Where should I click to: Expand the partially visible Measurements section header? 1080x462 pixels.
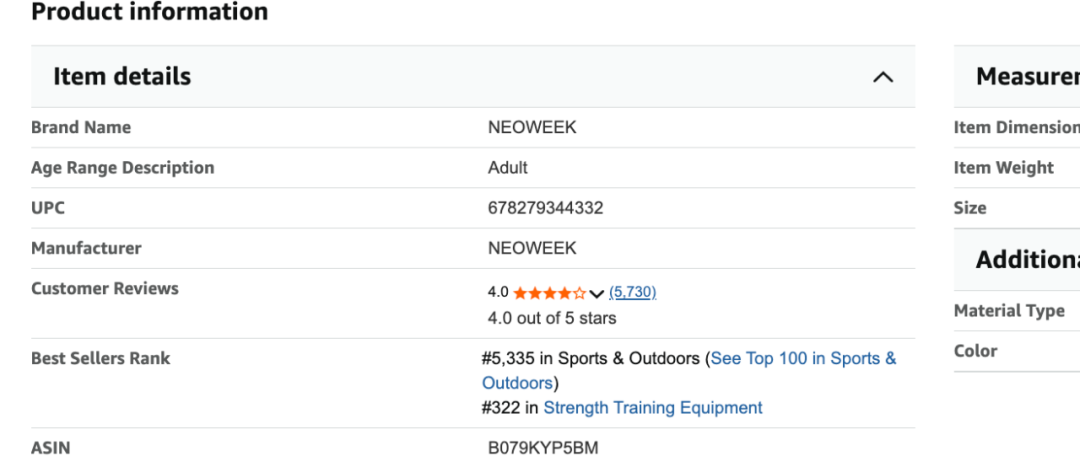click(x=1027, y=77)
